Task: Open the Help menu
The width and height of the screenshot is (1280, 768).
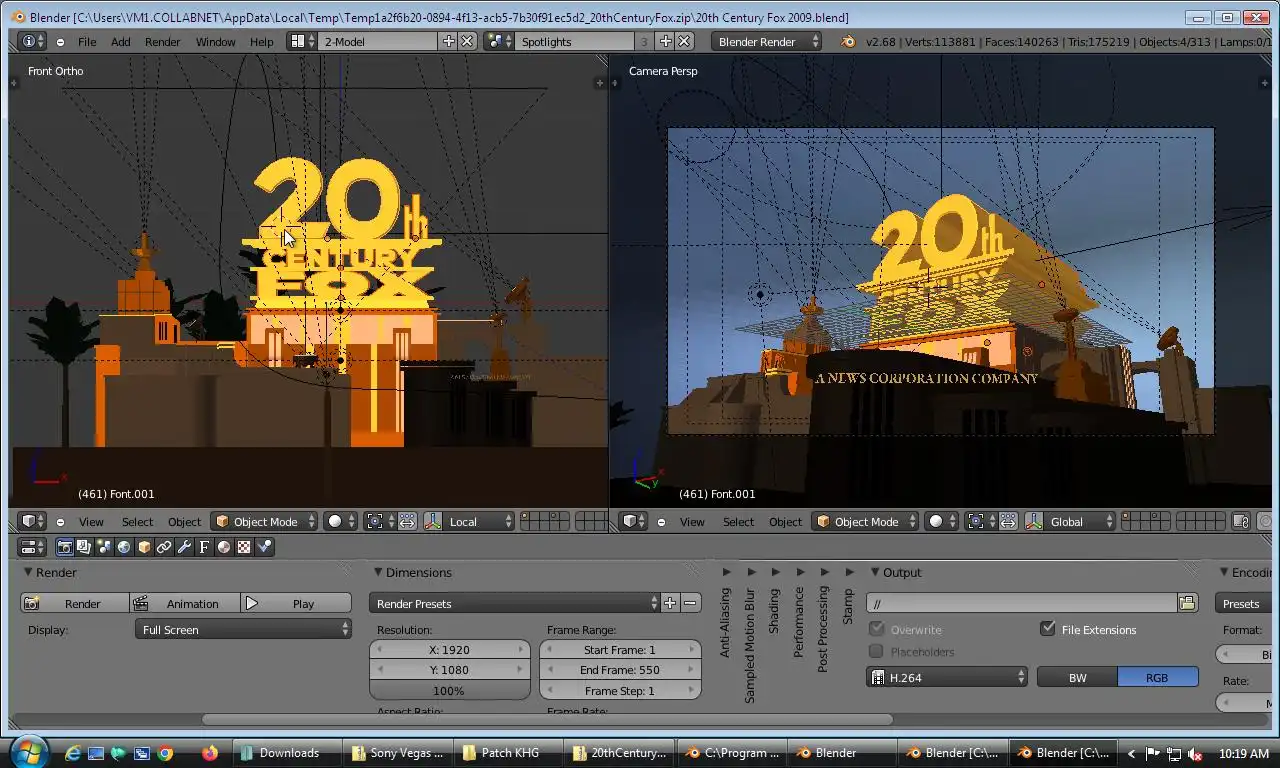Action: (261, 41)
